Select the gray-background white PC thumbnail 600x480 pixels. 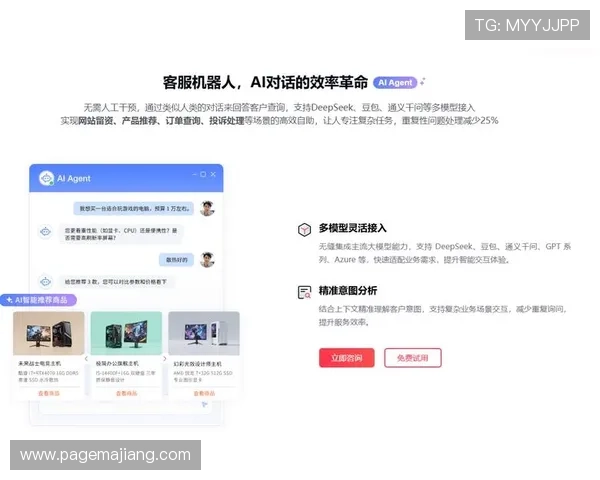(x=204, y=333)
